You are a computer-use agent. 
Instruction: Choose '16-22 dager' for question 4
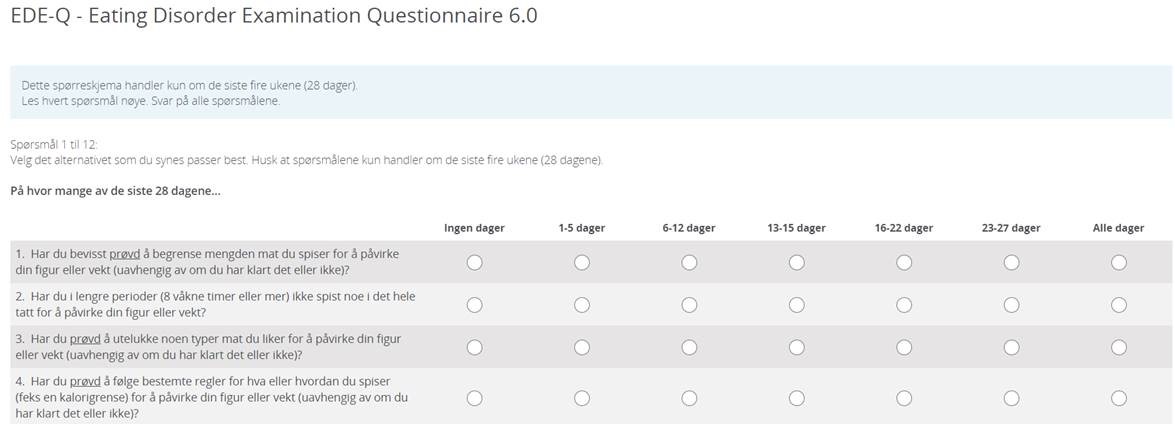904,397
